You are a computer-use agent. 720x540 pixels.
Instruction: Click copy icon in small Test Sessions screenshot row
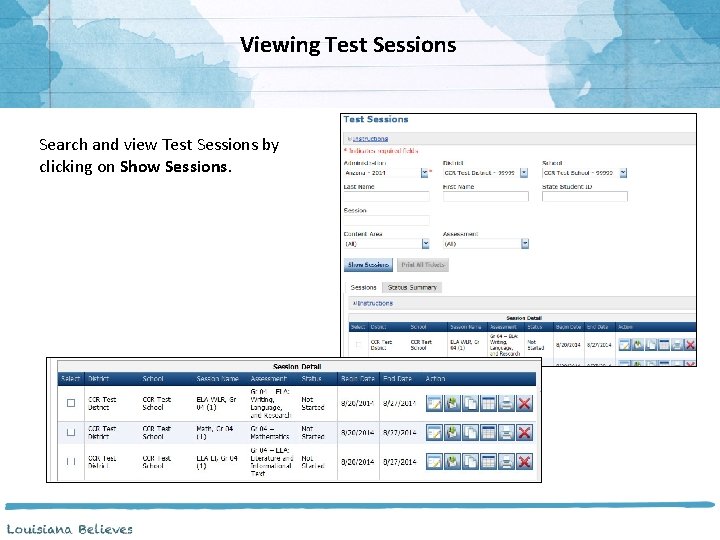[x=651, y=344]
